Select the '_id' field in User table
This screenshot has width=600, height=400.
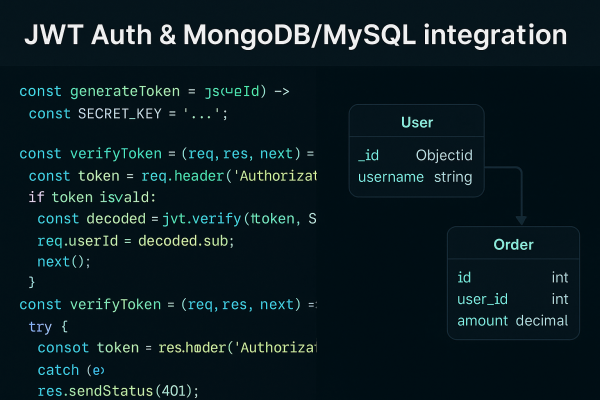pos(368,155)
